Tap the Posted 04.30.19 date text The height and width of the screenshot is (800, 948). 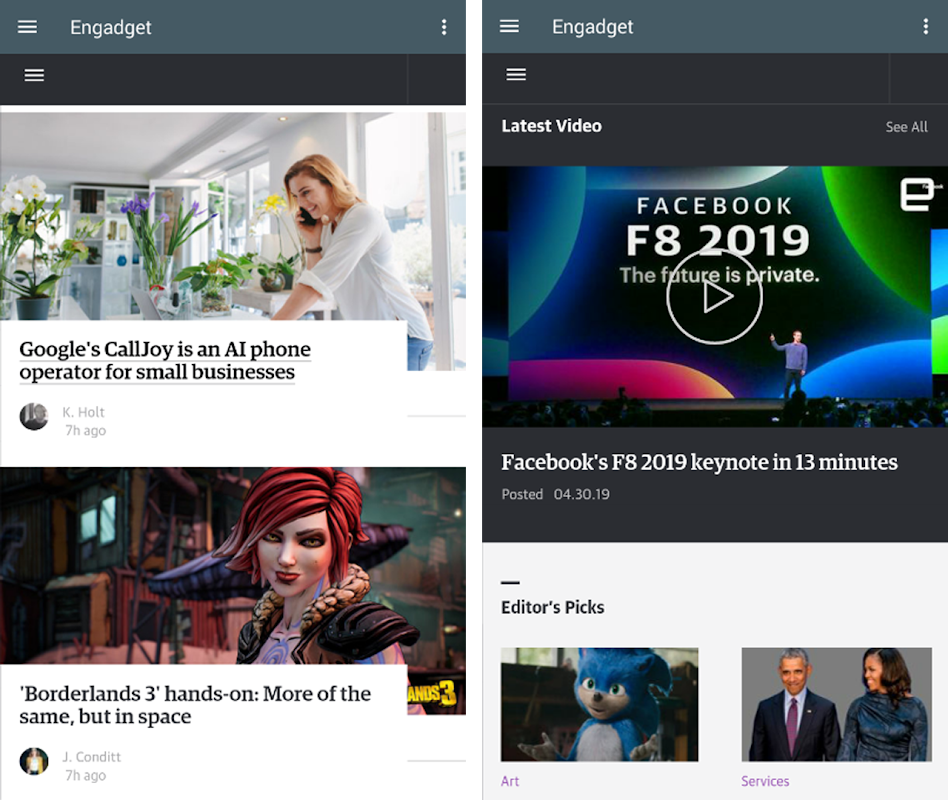pos(555,495)
